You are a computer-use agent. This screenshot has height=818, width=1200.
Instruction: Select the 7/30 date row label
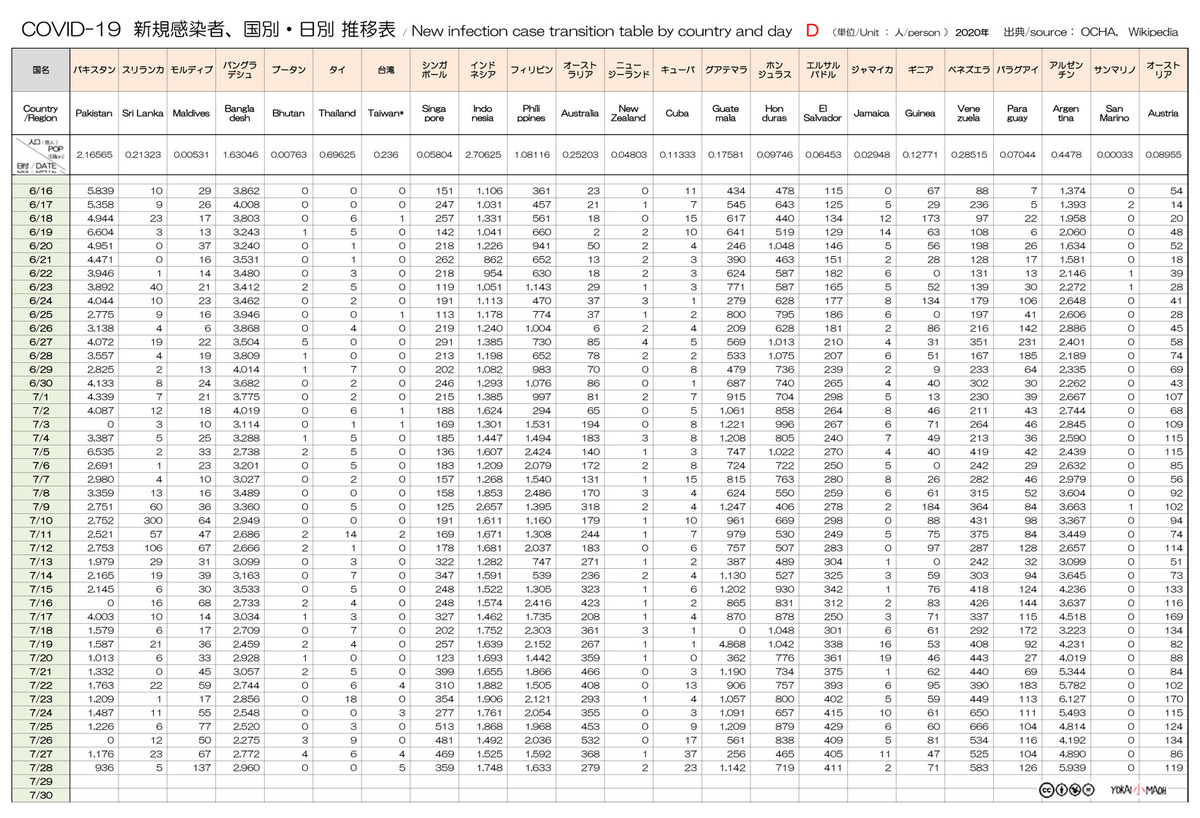[x=42, y=795]
